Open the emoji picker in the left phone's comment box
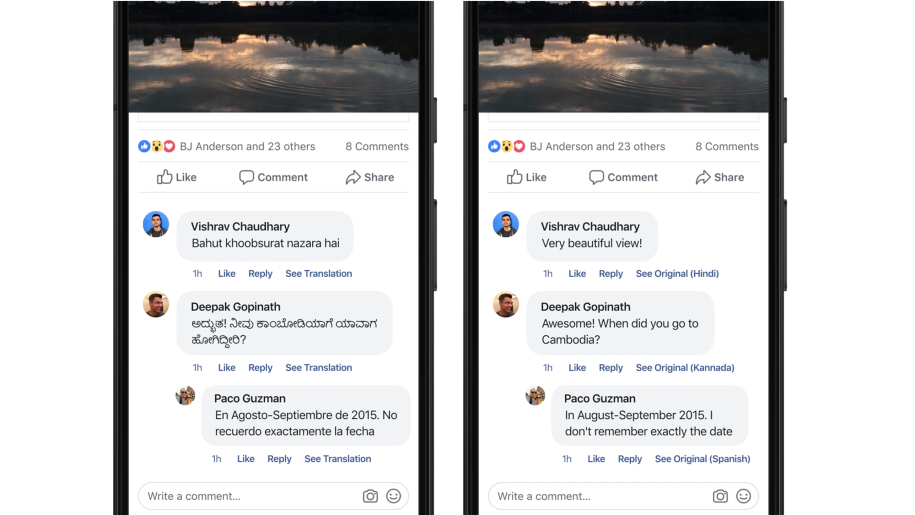The image size is (915, 515). [394, 496]
